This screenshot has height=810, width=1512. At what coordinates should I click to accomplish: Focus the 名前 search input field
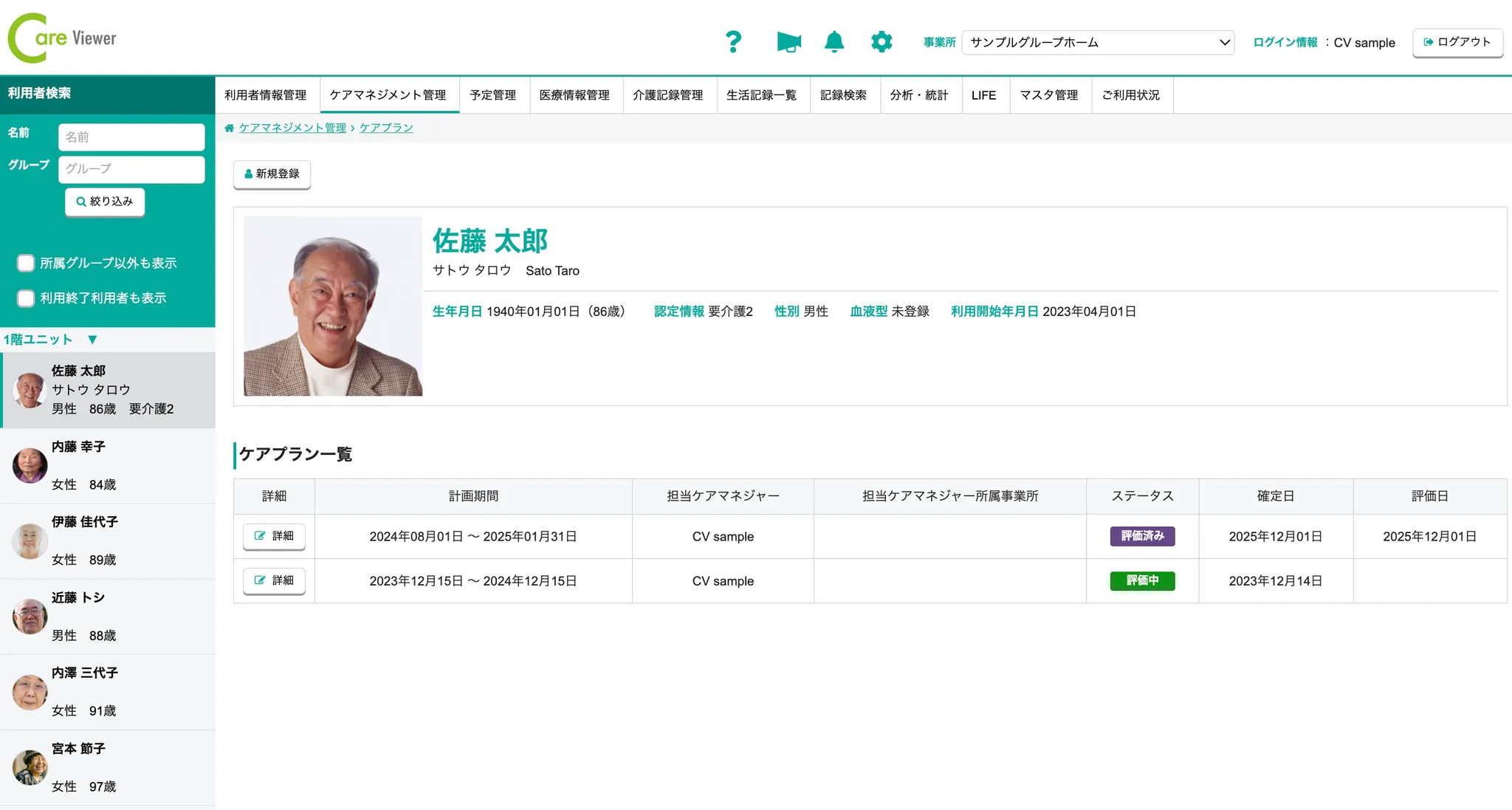click(131, 137)
